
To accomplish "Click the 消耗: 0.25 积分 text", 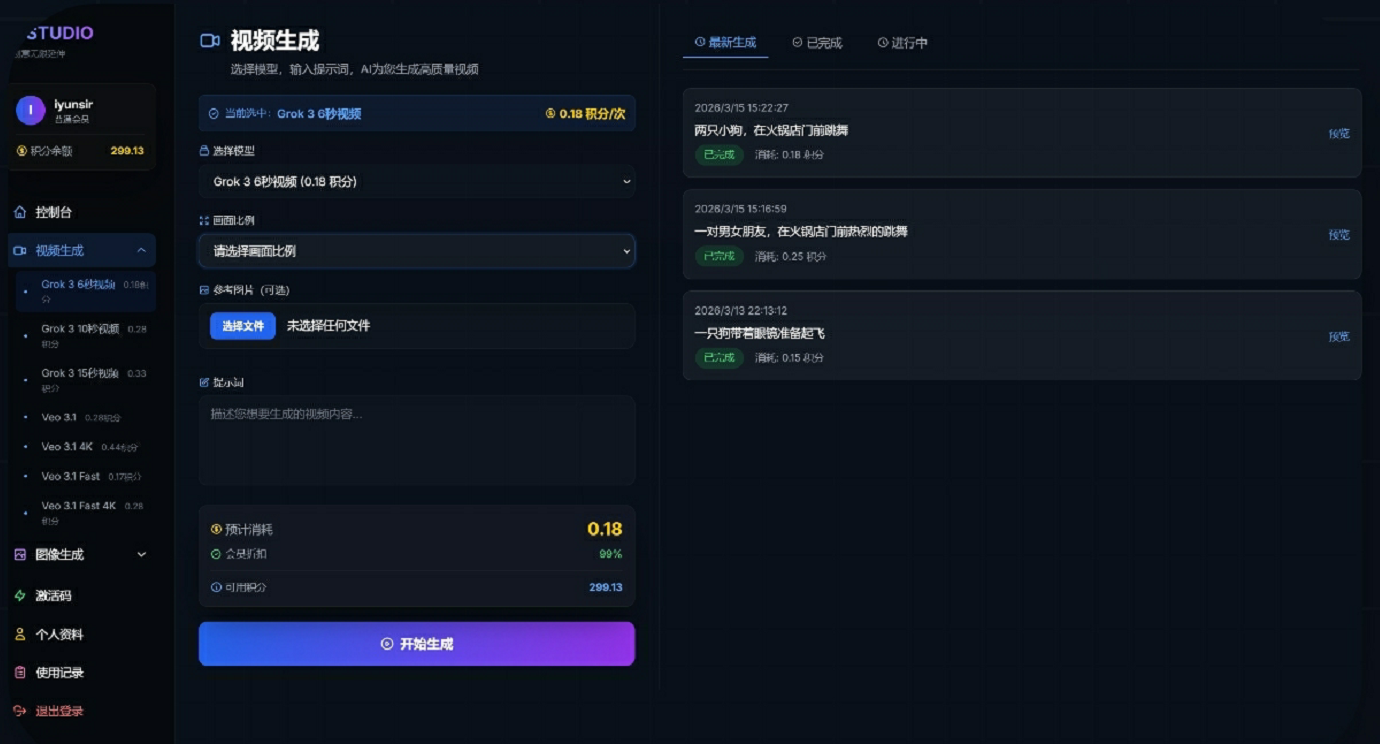I will click(x=790, y=257).
